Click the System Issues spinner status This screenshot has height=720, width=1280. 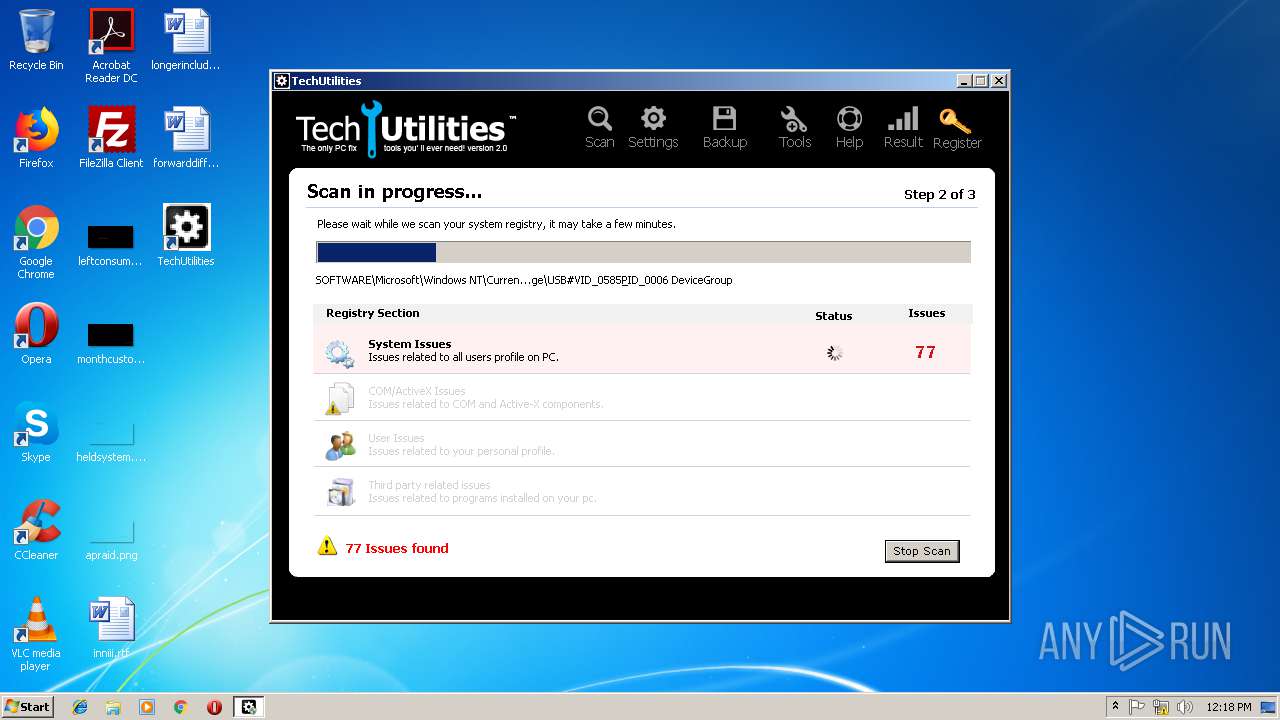(835, 352)
